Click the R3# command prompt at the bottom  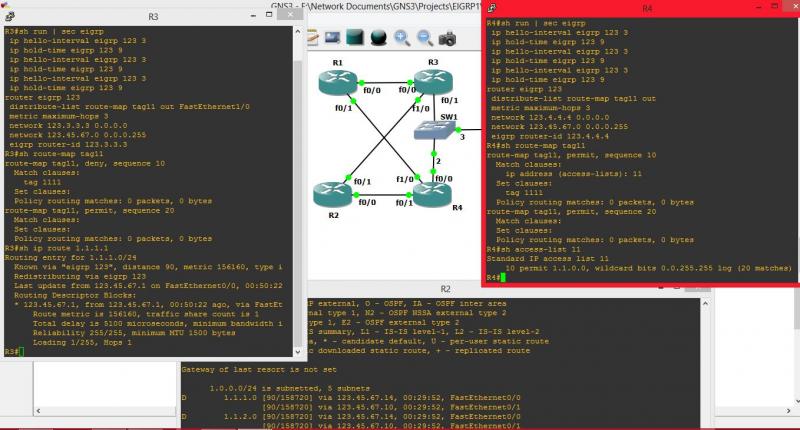[12, 352]
